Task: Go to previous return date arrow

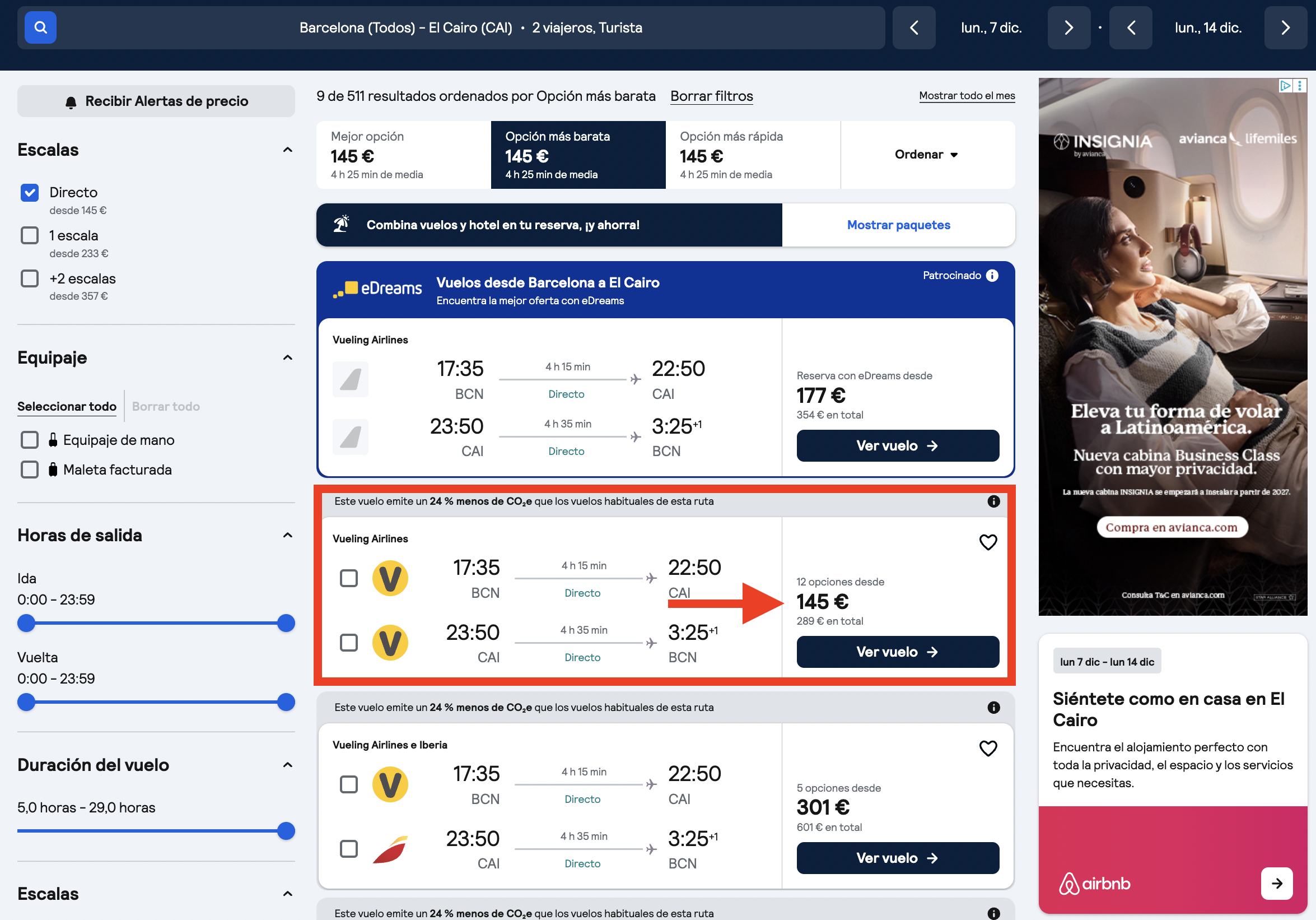Action: tap(1131, 27)
